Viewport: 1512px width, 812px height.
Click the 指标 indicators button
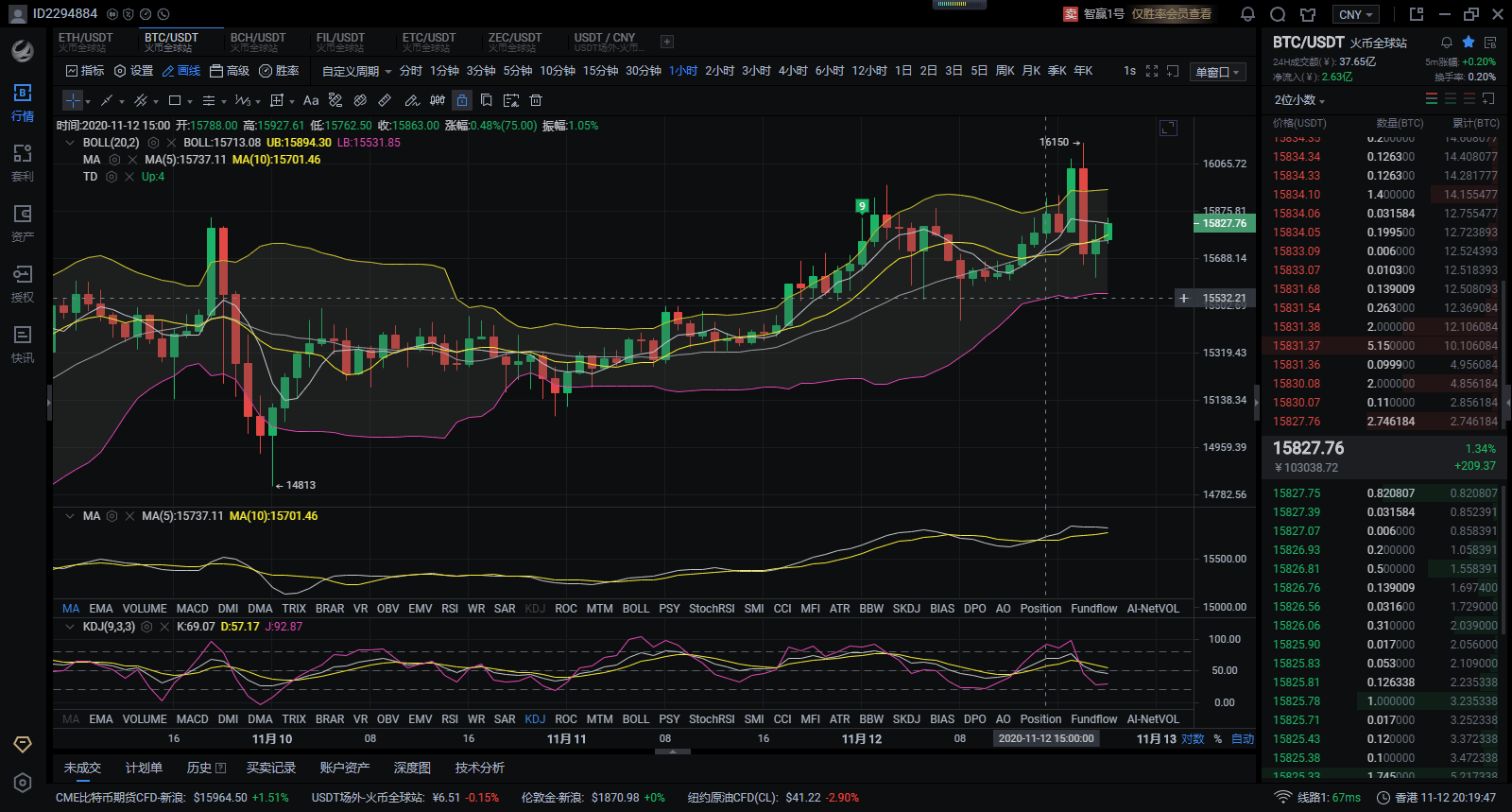[x=85, y=71]
